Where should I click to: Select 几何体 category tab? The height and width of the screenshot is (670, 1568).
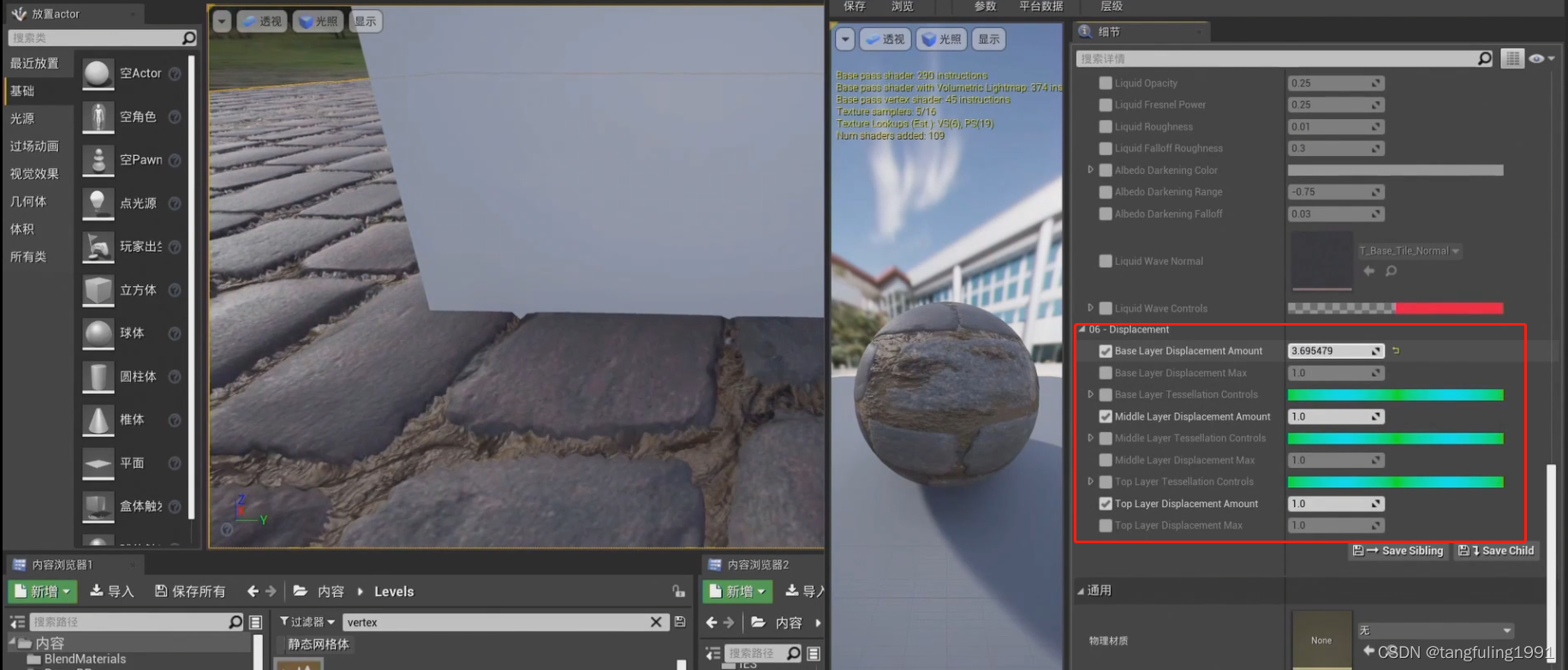point(29,201)
